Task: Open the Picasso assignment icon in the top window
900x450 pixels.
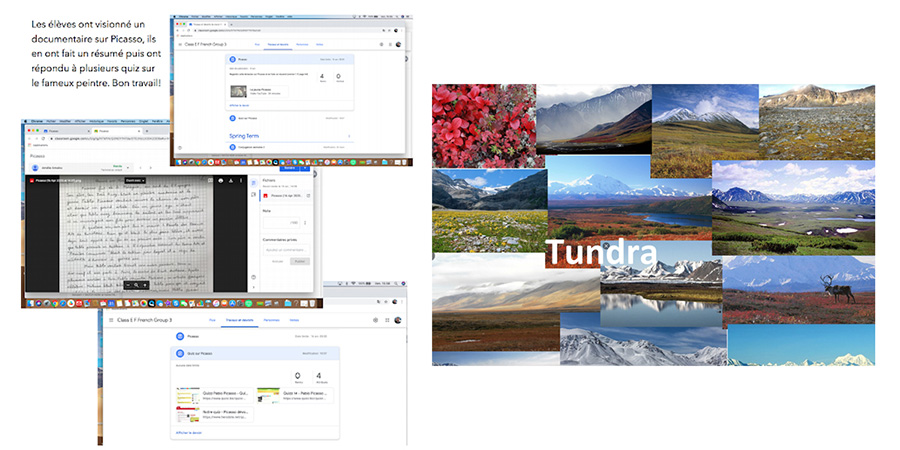Action: 232,59
